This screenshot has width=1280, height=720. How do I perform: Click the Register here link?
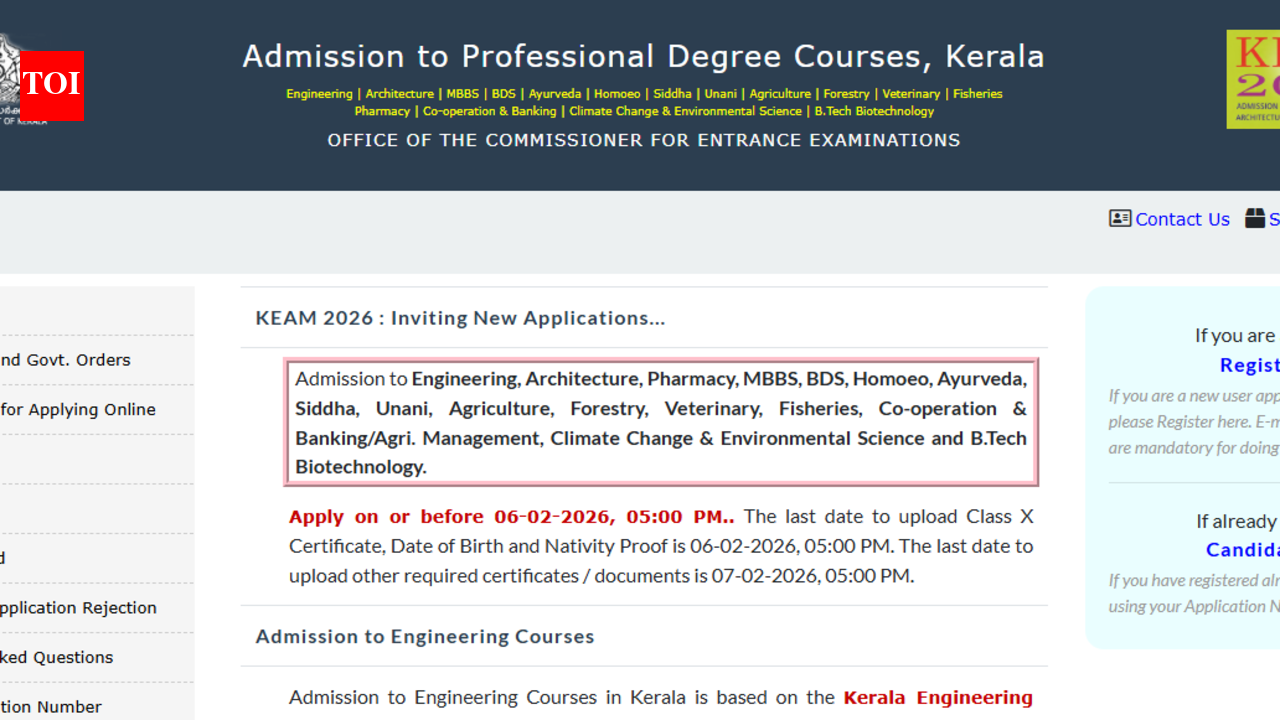(1249, 365)
